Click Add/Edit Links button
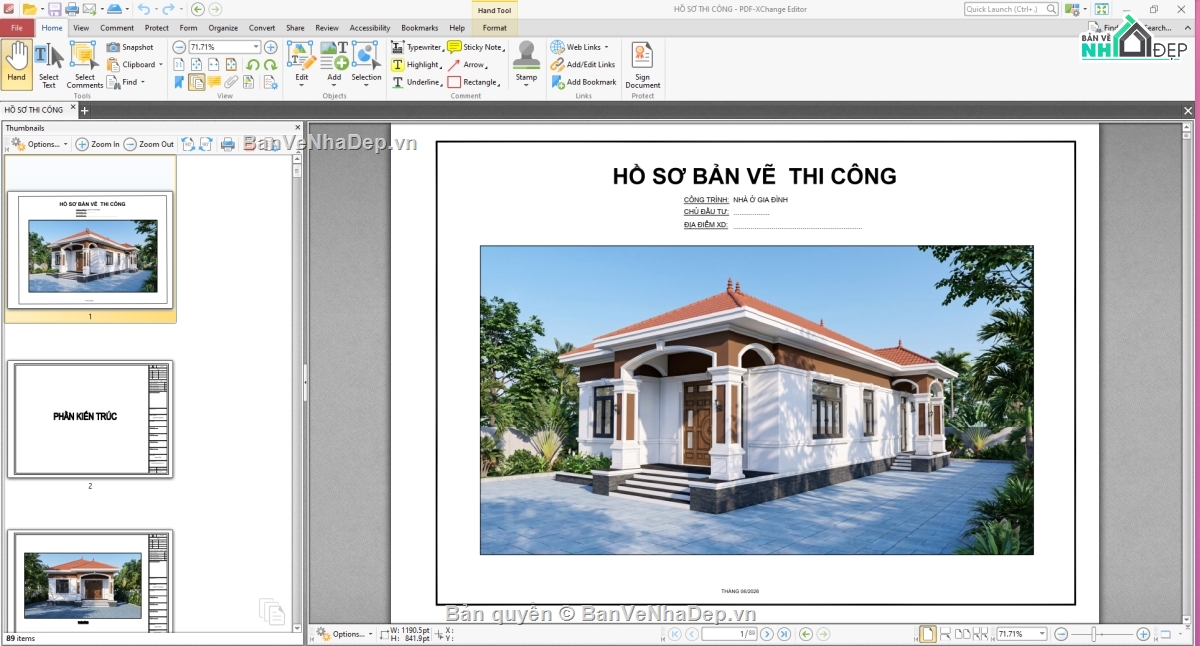Viewport: 1200px width, 646px height. [x=583, y=64]
